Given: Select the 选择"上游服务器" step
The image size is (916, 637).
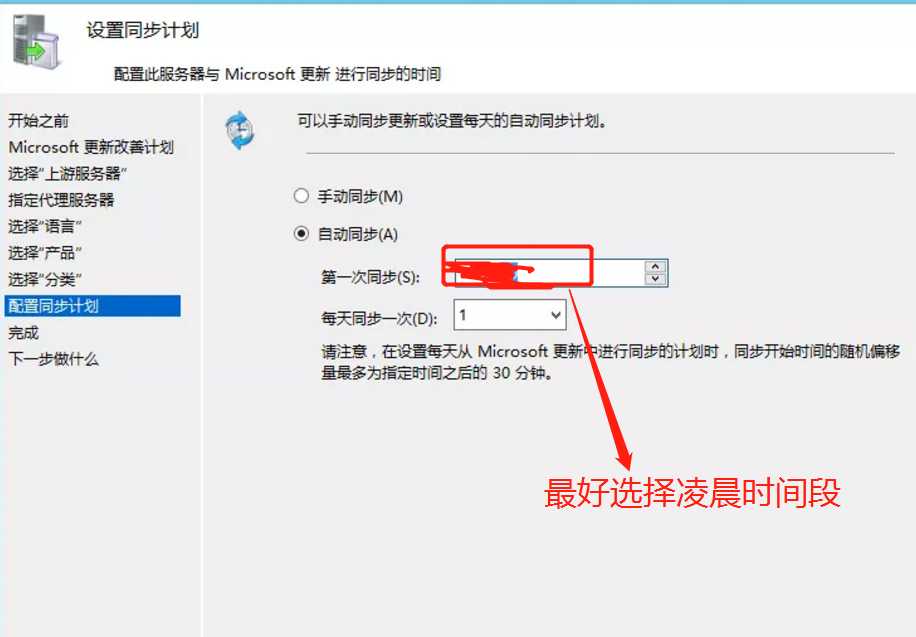Looking at the screenshot, I should [67, 174].
